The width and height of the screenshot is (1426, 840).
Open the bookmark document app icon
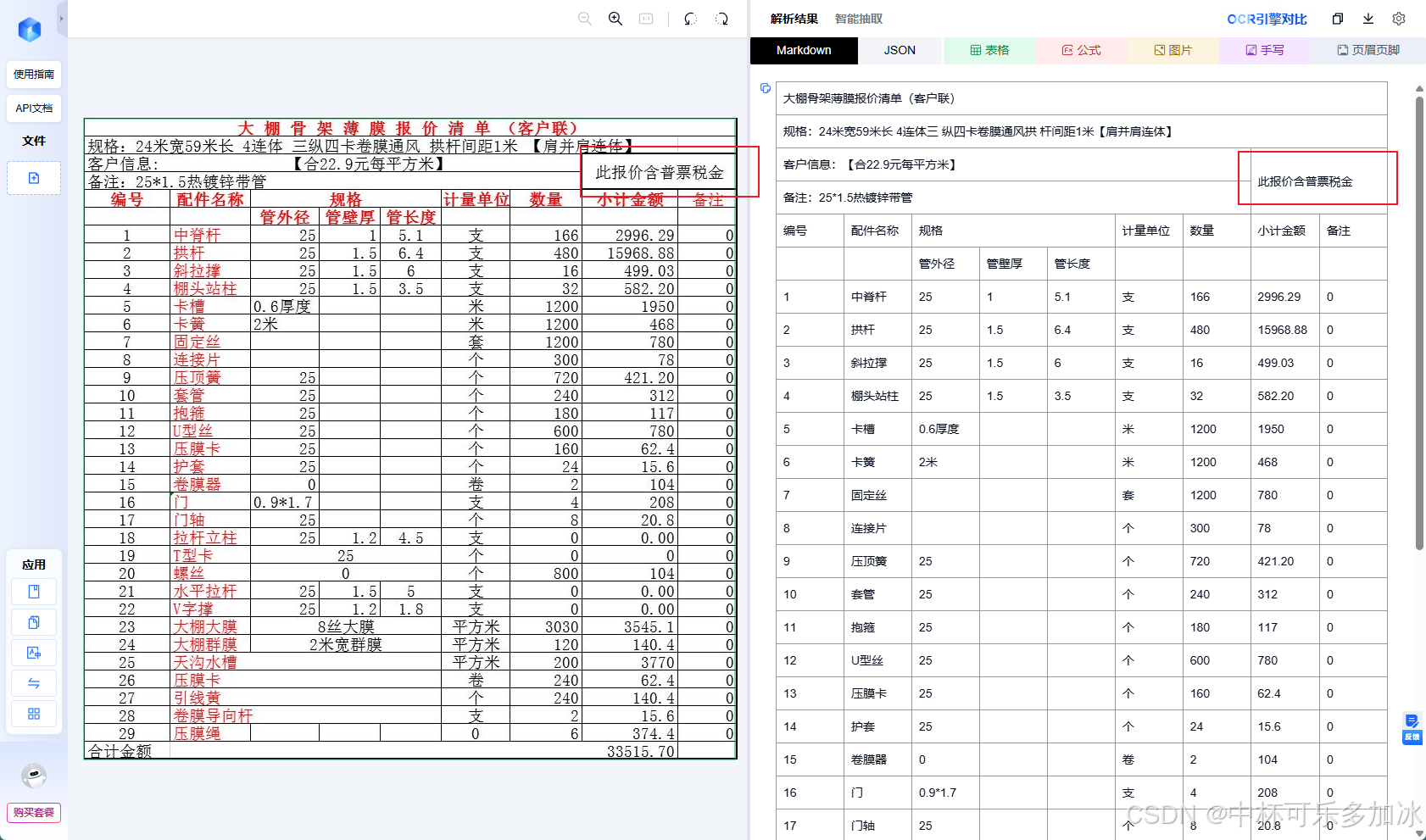pos(34,592)
